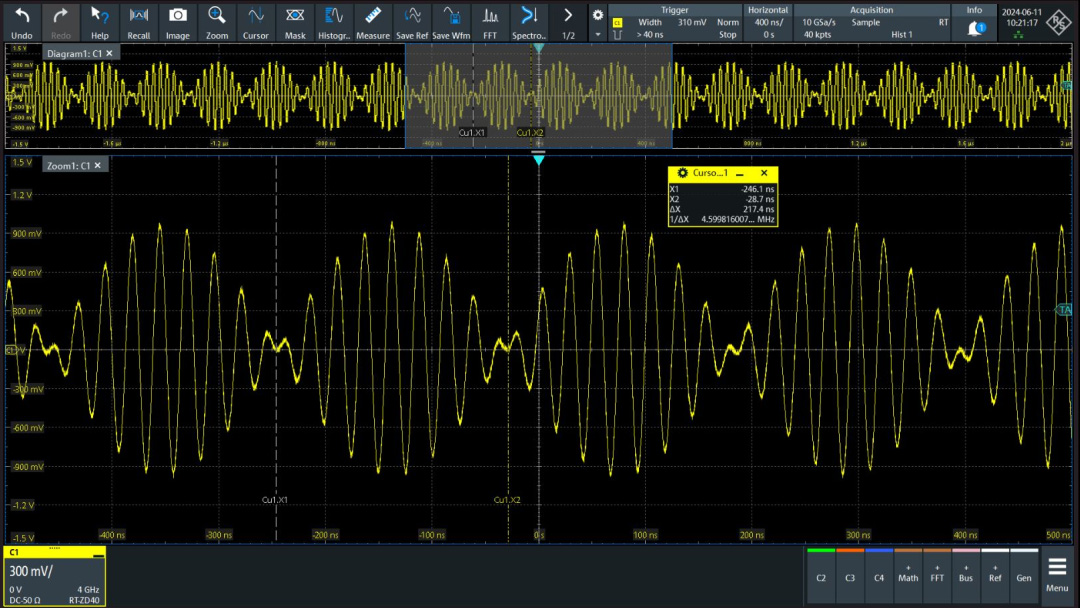
Task: Open the main Menu button
Action: 1057,575
